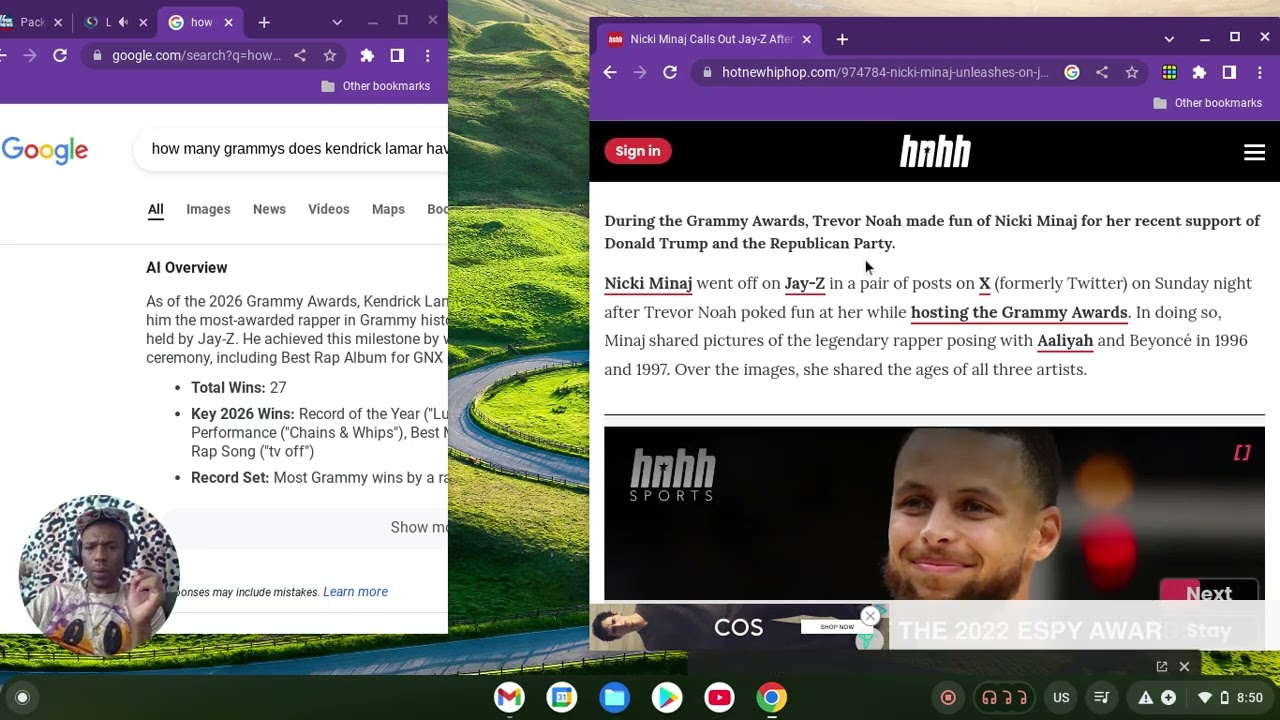Follow the 'hosting the Grammy Awards' link
The width and height of the screenshot is (1280, 720).
point(1019,312)
